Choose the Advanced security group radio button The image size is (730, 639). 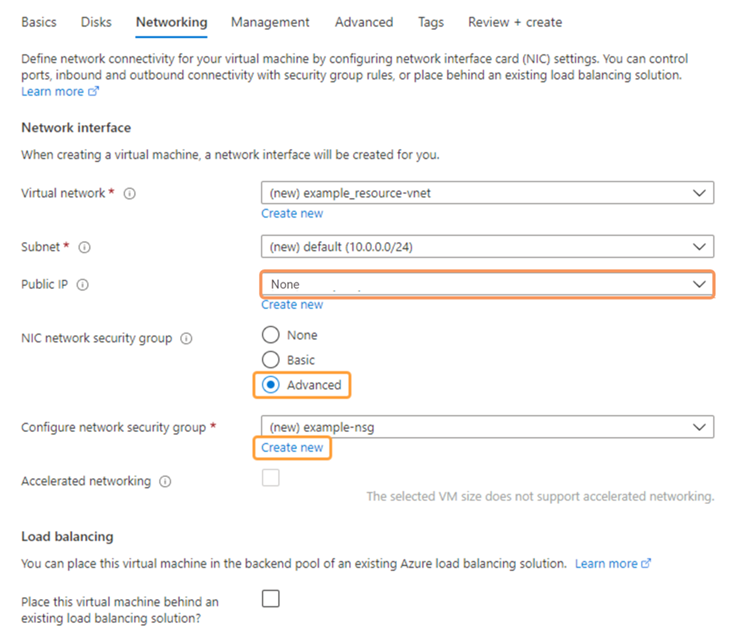270,385
